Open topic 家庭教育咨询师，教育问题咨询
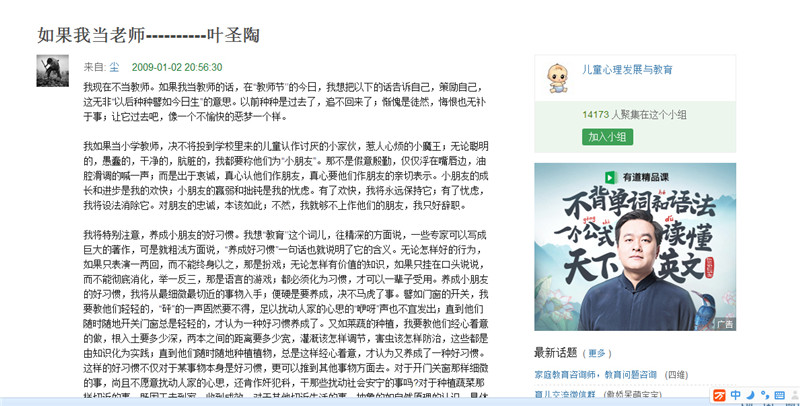This screenshot has height=406, width=800. (x=595, y=374)
